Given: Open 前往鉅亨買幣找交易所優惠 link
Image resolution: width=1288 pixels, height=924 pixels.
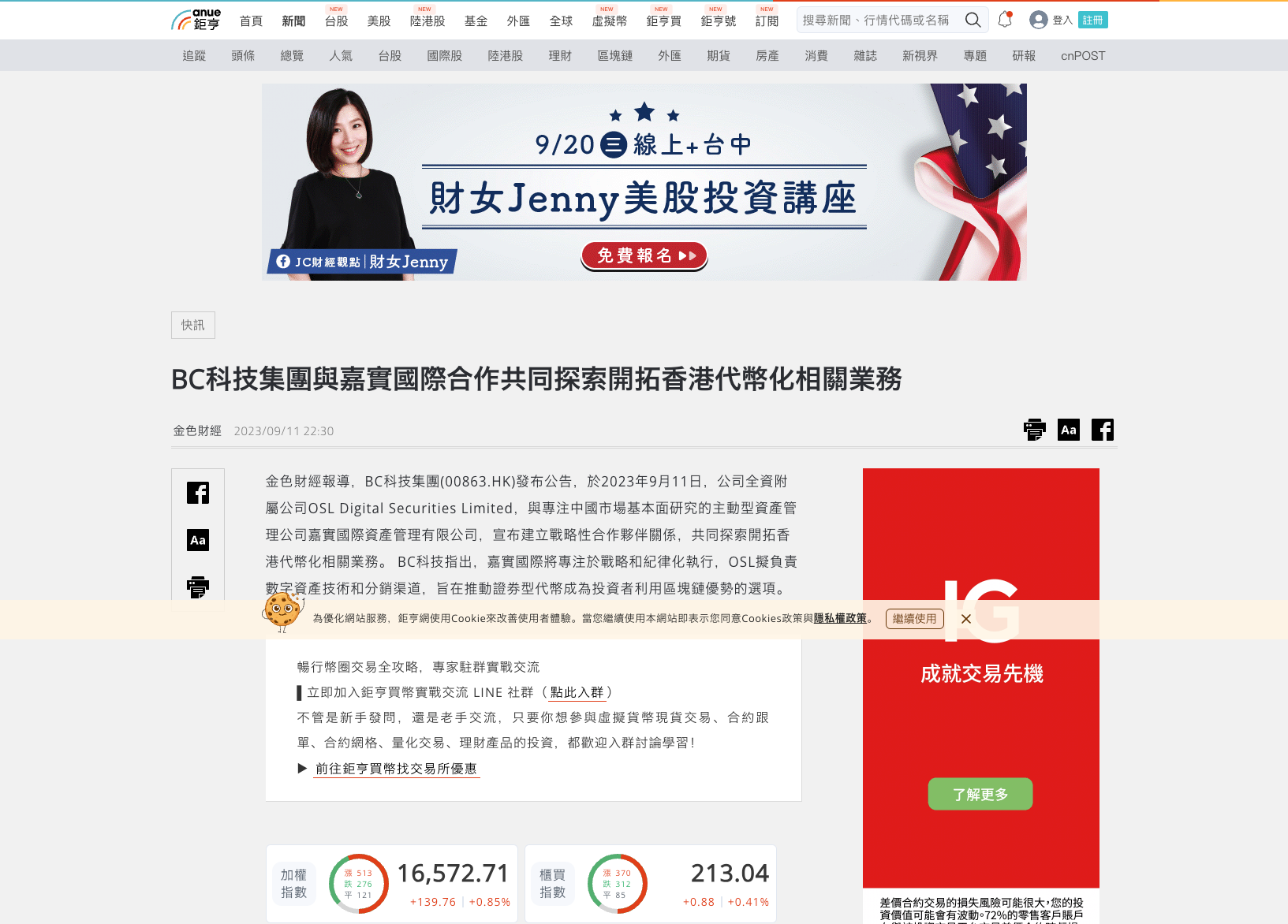Looking at the screenshot, I should (x=396, y=769).
